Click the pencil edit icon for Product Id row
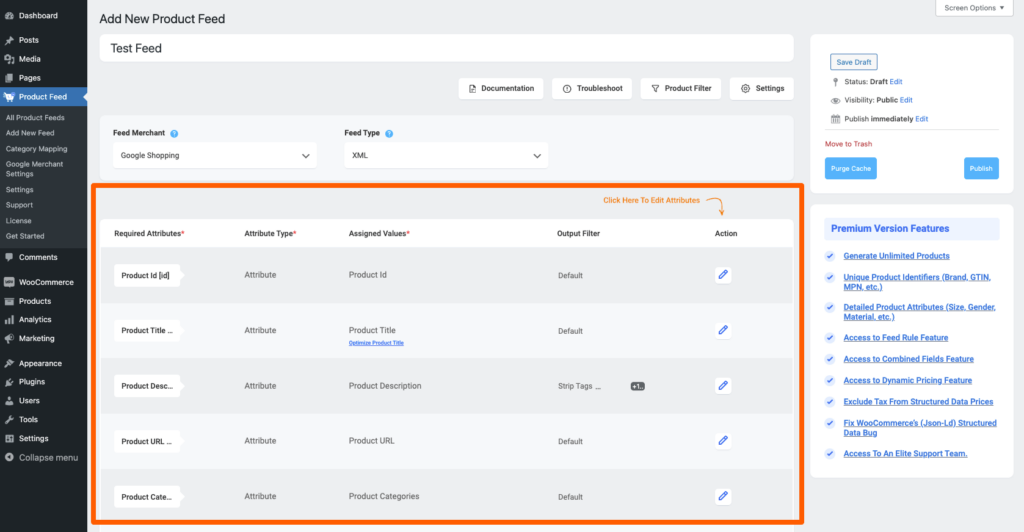1024x532 pixels. 723,275
